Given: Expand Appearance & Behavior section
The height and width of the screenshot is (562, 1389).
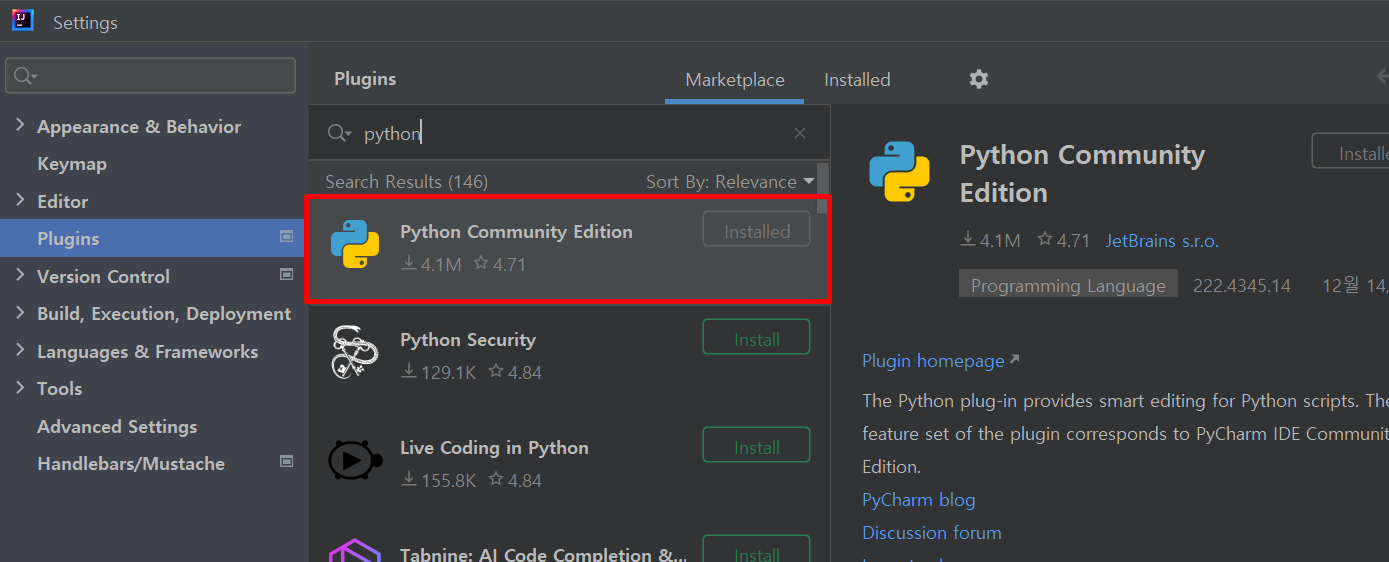Looking at the screenshot, I should (x=20, y=125).
